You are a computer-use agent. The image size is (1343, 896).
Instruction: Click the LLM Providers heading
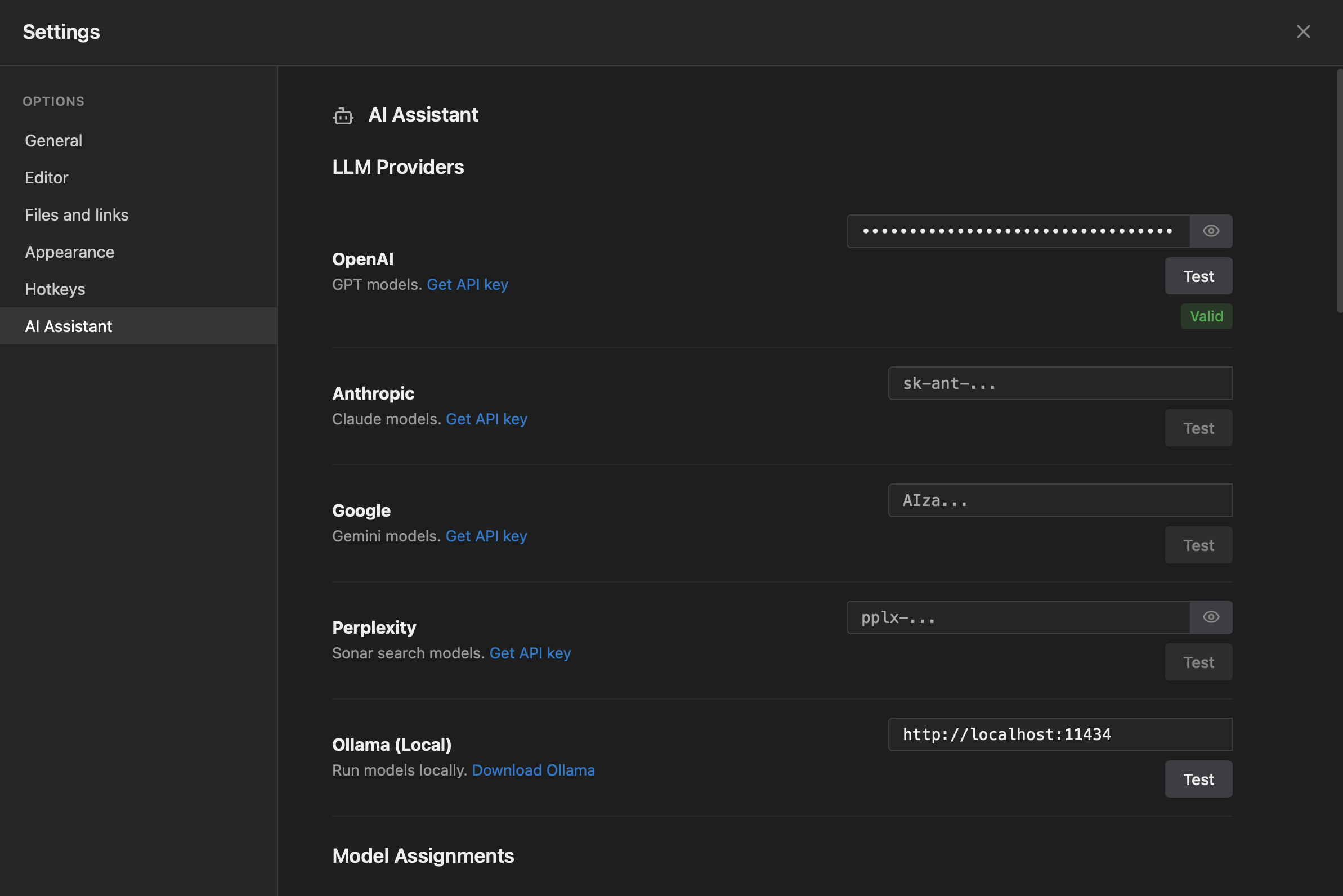(398, 167)
